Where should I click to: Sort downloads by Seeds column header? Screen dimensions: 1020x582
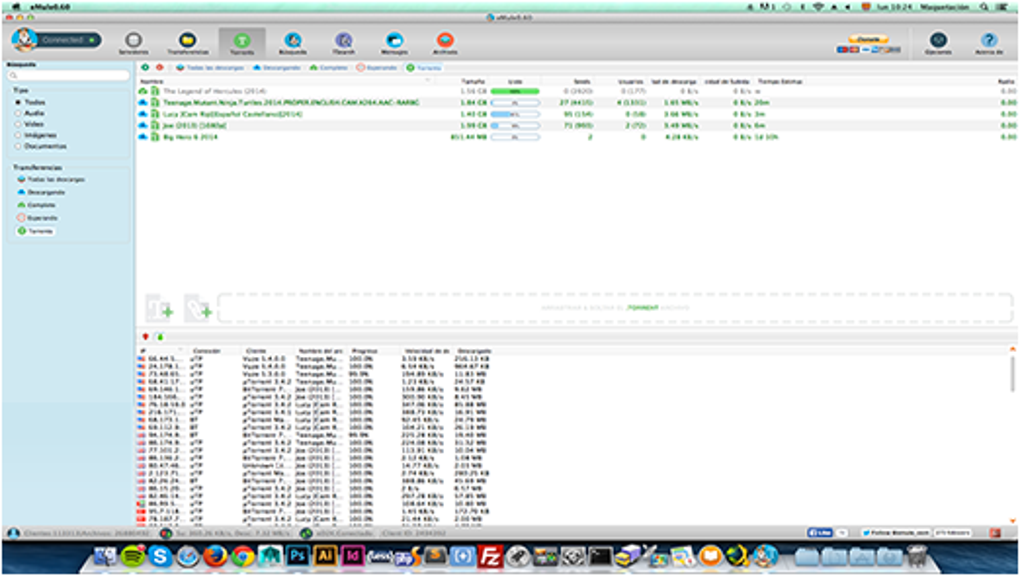[x=582, y=81]
